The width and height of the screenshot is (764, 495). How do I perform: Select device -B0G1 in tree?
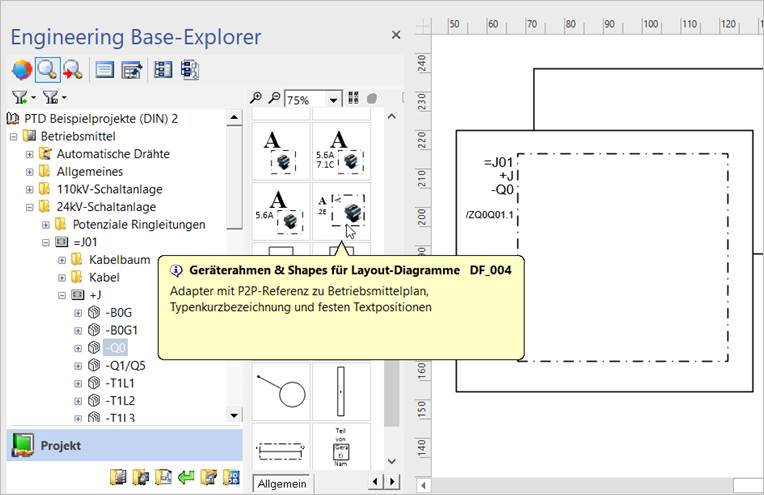(121, 330)
